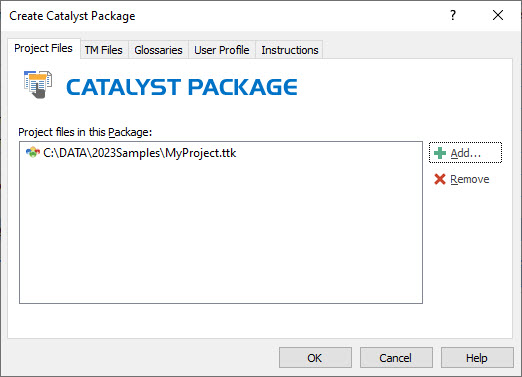Cancel the package creation
Viewport: 522px width, 377px height.
[x=396, y=358]
